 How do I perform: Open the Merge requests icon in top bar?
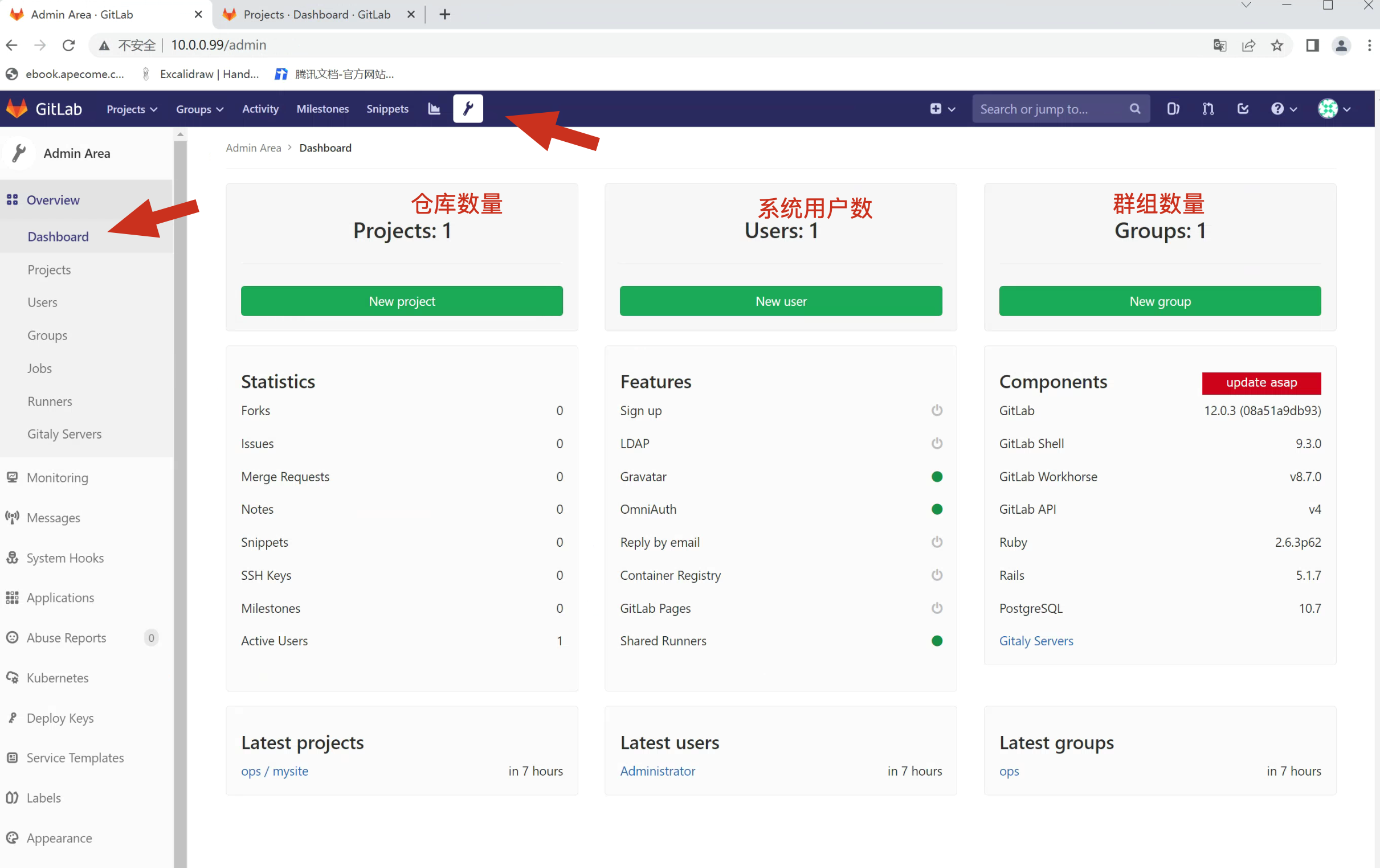pos(1208,109)
